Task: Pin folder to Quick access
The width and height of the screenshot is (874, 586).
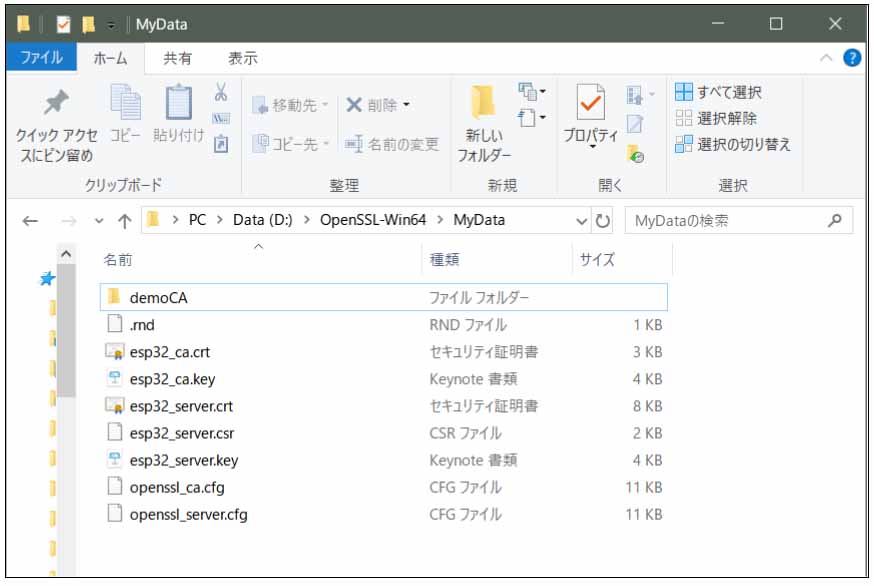Action: (56, 125)
